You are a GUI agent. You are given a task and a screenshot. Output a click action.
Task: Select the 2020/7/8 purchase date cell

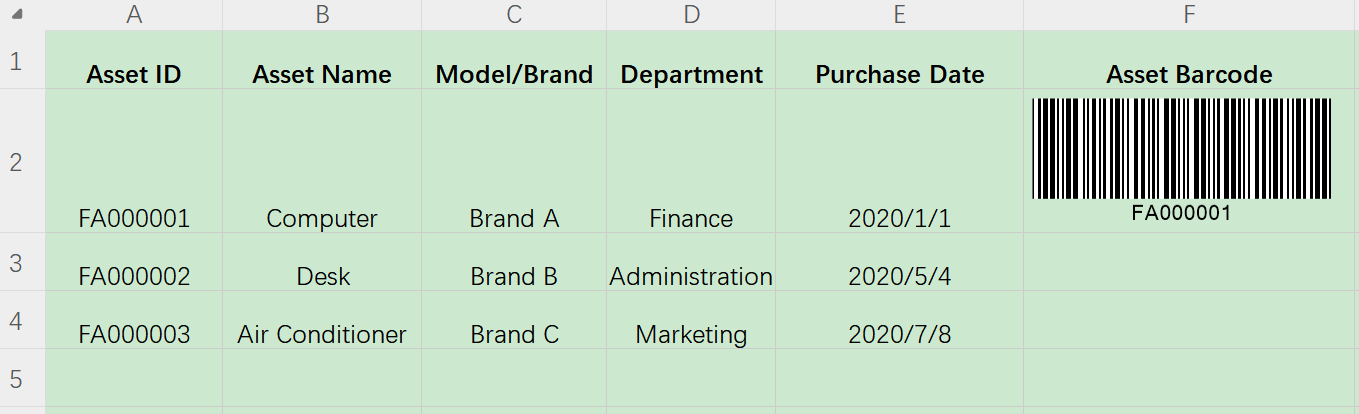click(x=899, y=321)
